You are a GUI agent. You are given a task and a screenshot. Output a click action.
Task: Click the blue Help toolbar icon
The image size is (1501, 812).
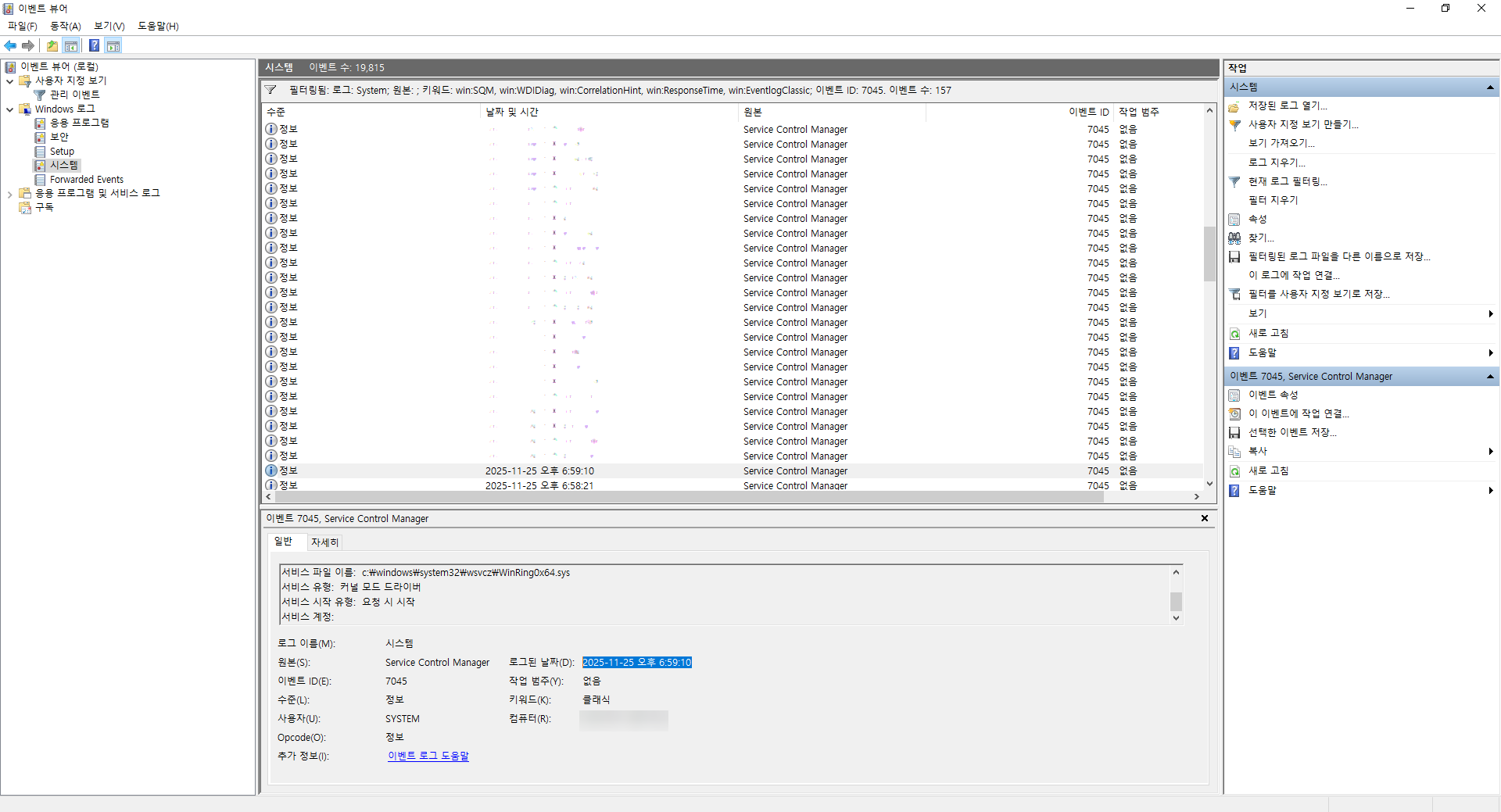[94, 45]
